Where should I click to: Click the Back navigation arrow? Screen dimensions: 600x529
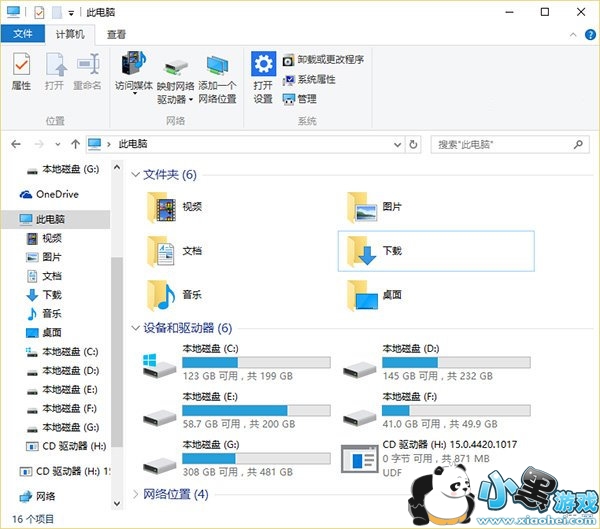(x=16, y=144)
